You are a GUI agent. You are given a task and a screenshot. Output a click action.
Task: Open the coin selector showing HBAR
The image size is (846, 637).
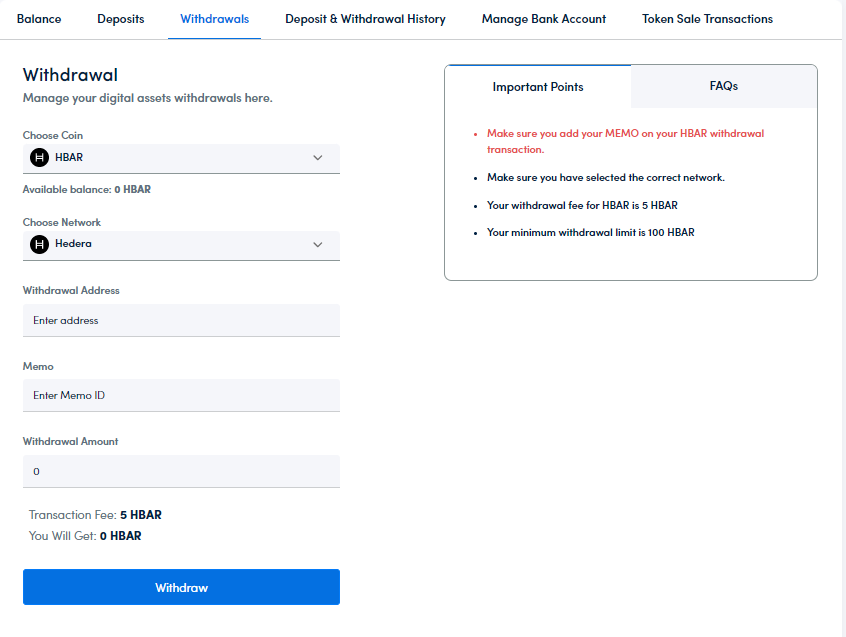coord(180,158)
